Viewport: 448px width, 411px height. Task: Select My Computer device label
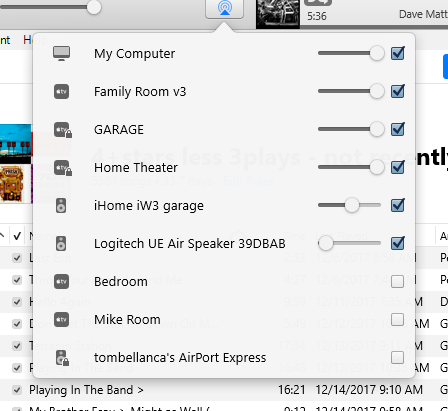click(135, 54)
